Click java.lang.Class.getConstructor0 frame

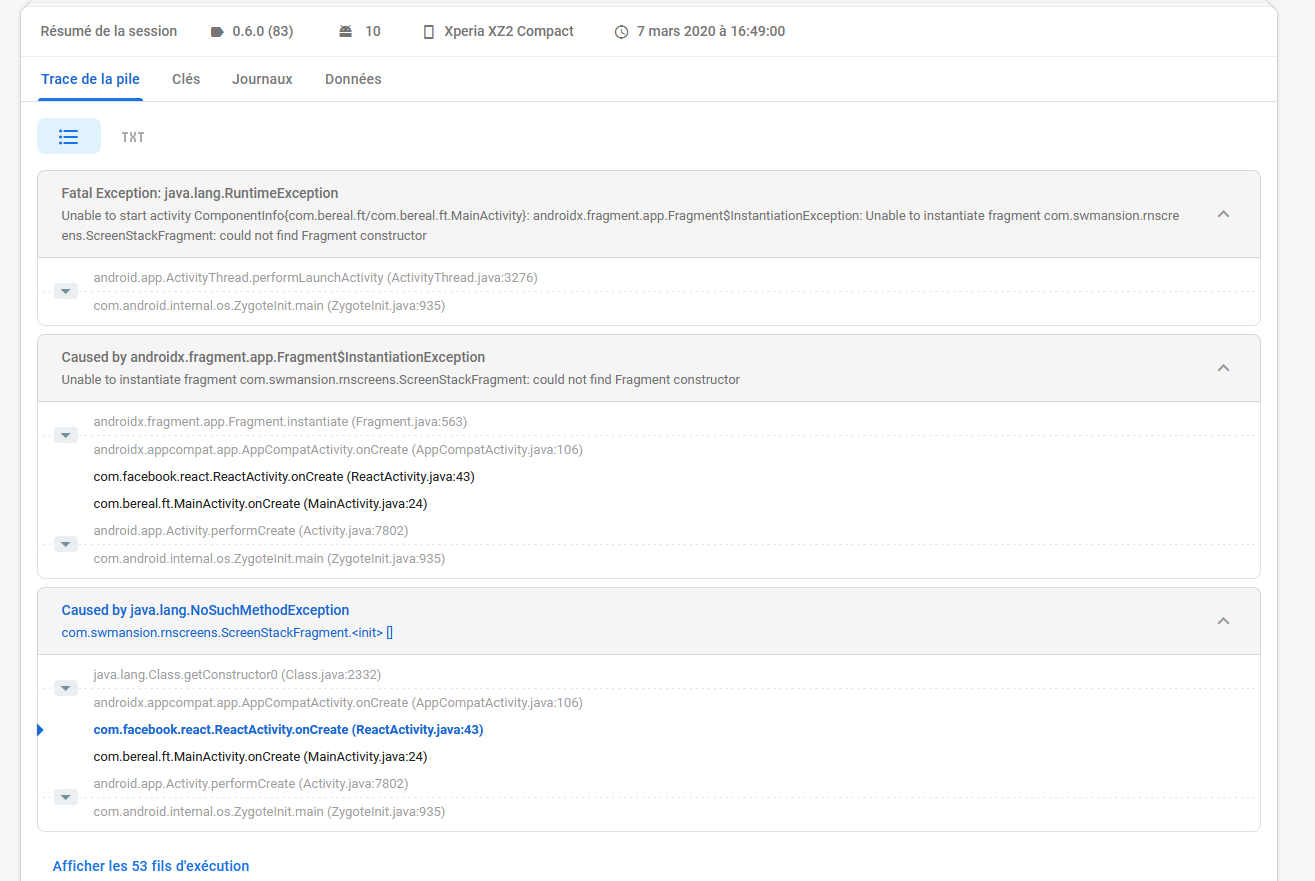237,675
